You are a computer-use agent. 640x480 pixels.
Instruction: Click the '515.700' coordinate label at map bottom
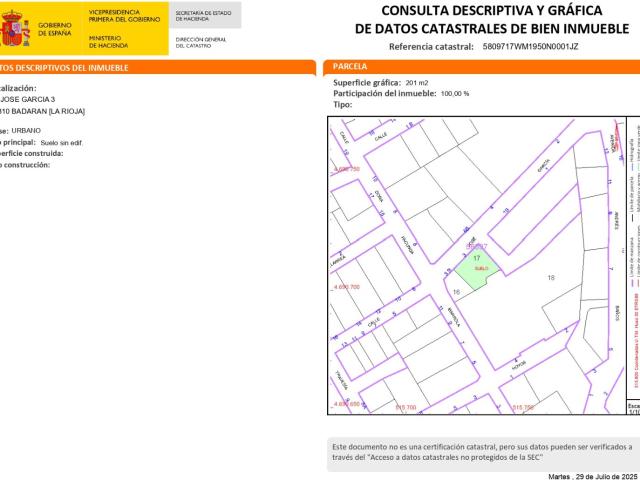(x=406, y=407)
